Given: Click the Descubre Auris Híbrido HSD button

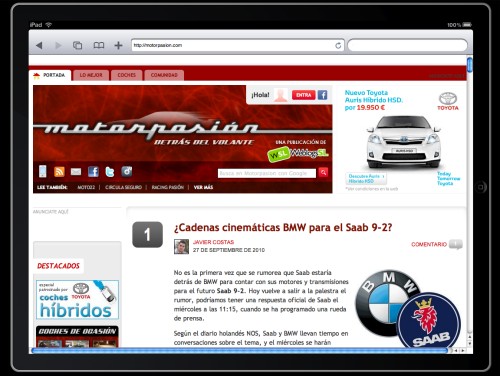Looking at the screenshot, I should pos(366,179).
